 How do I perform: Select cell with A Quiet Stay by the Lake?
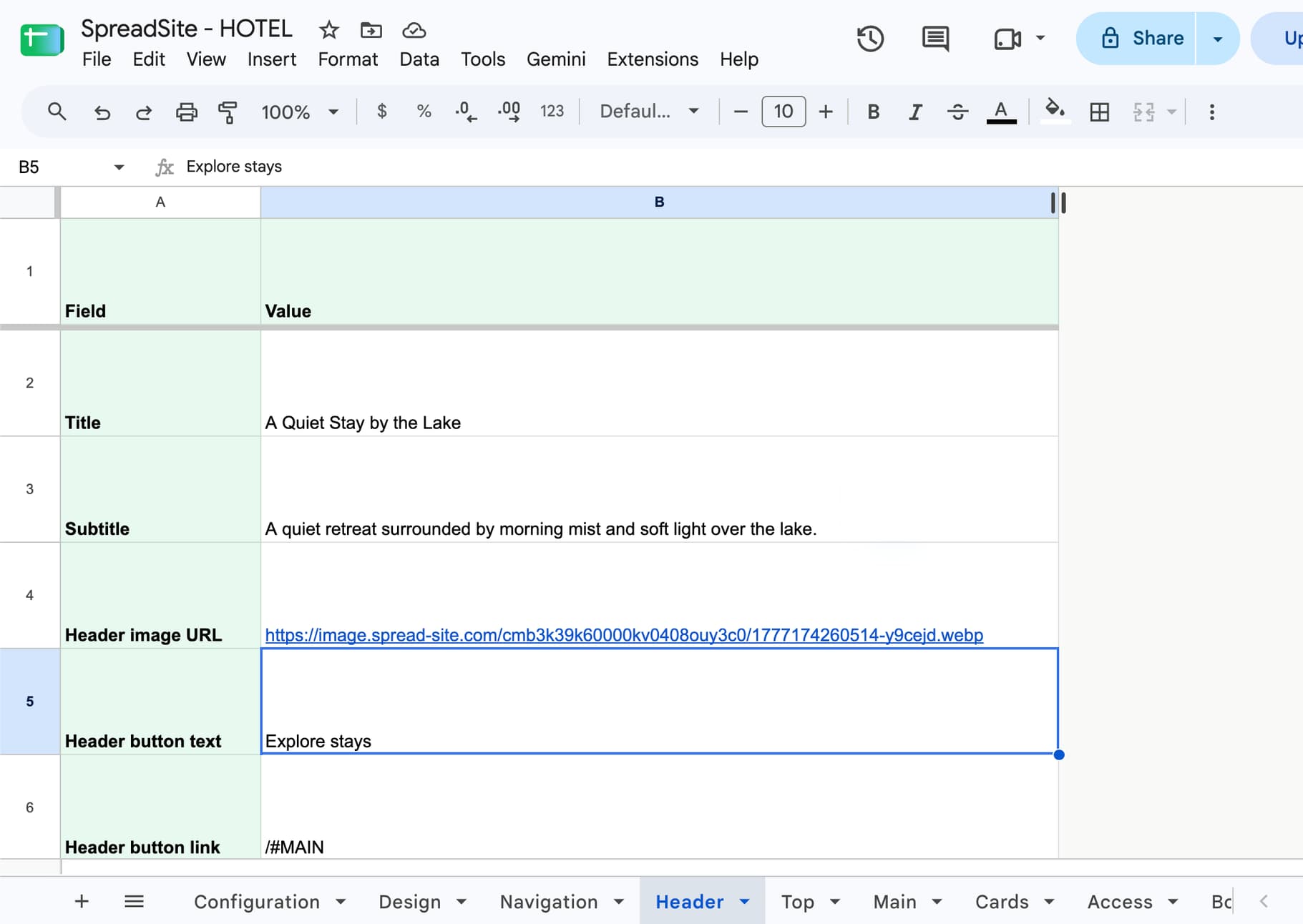(x=659, y=383)
